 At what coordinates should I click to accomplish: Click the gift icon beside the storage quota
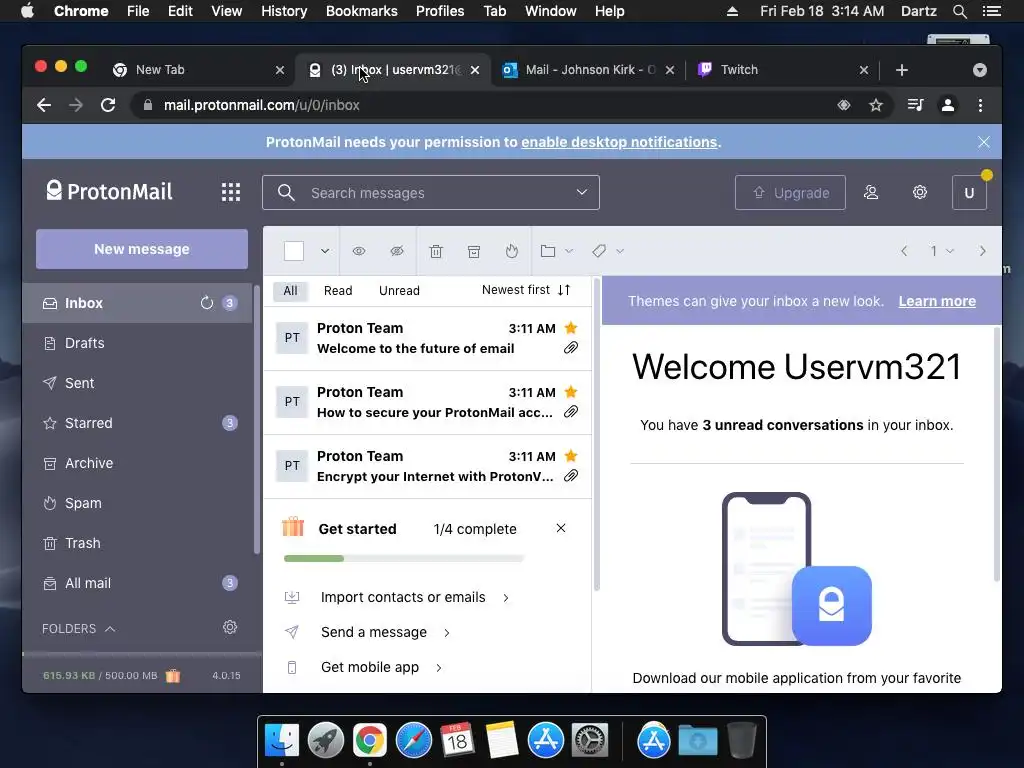click(x=172, y=675)
